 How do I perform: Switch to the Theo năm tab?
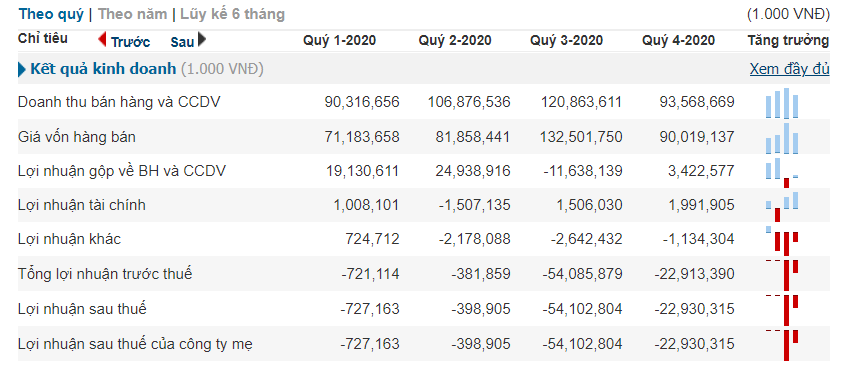point(132,14)
